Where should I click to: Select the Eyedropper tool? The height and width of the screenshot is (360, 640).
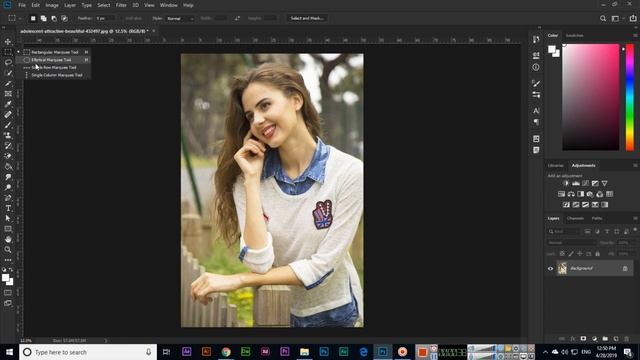[x=8, y=104]
